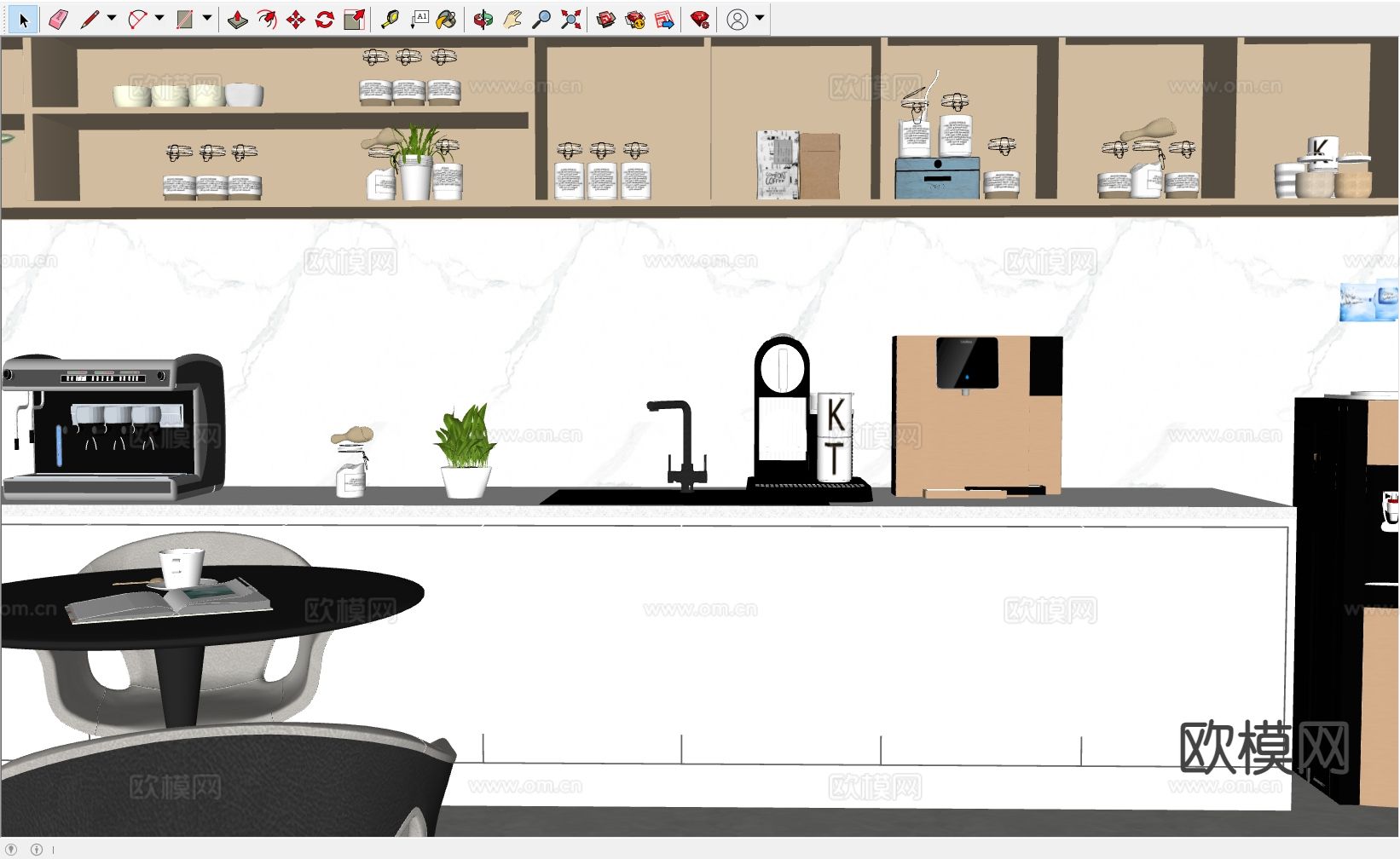Send the model to LayOut

(x=664, y=19)
